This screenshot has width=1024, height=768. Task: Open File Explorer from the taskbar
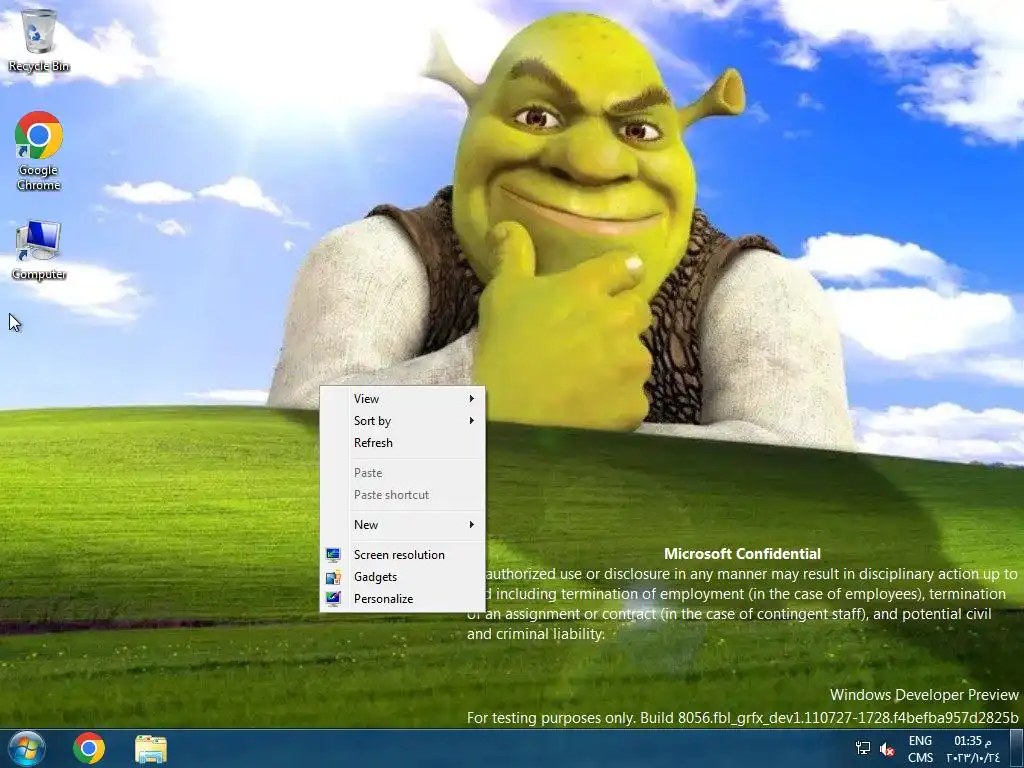coord(151,749)
